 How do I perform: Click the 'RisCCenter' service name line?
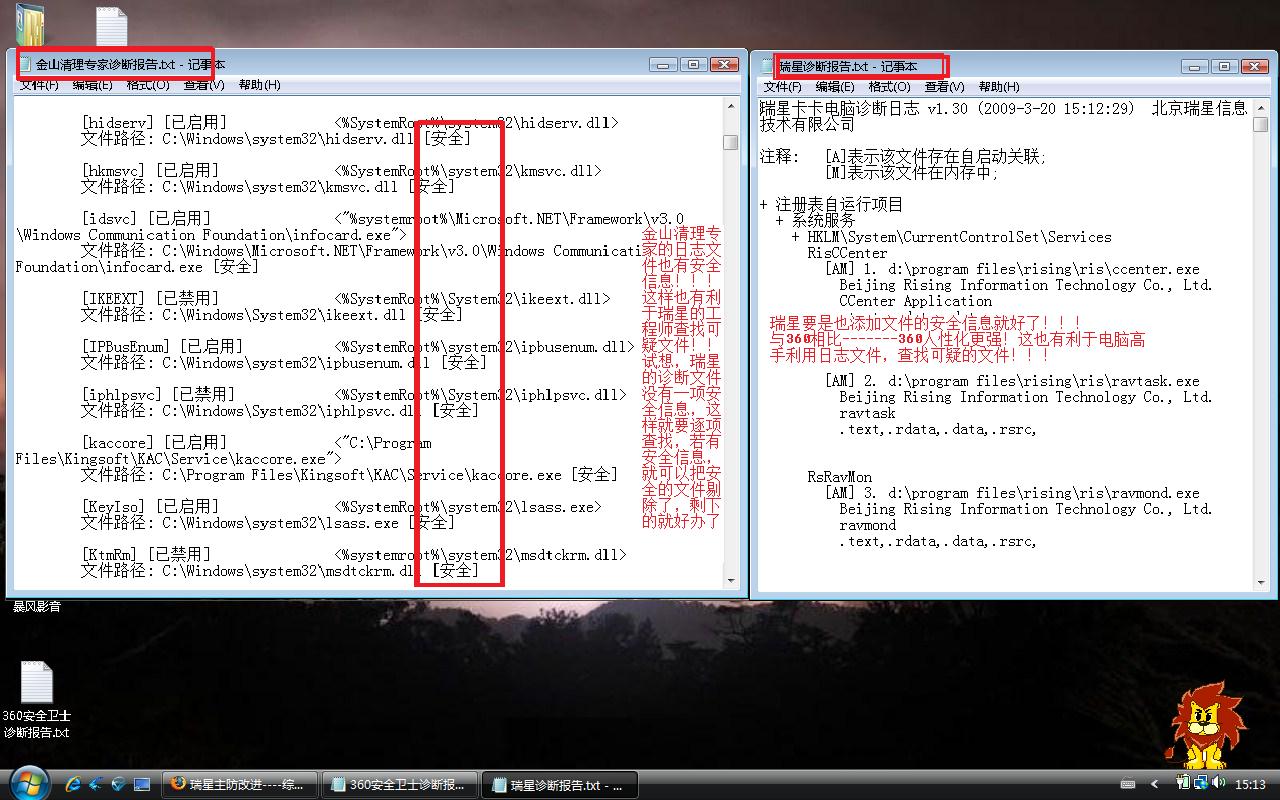[848, 253]
